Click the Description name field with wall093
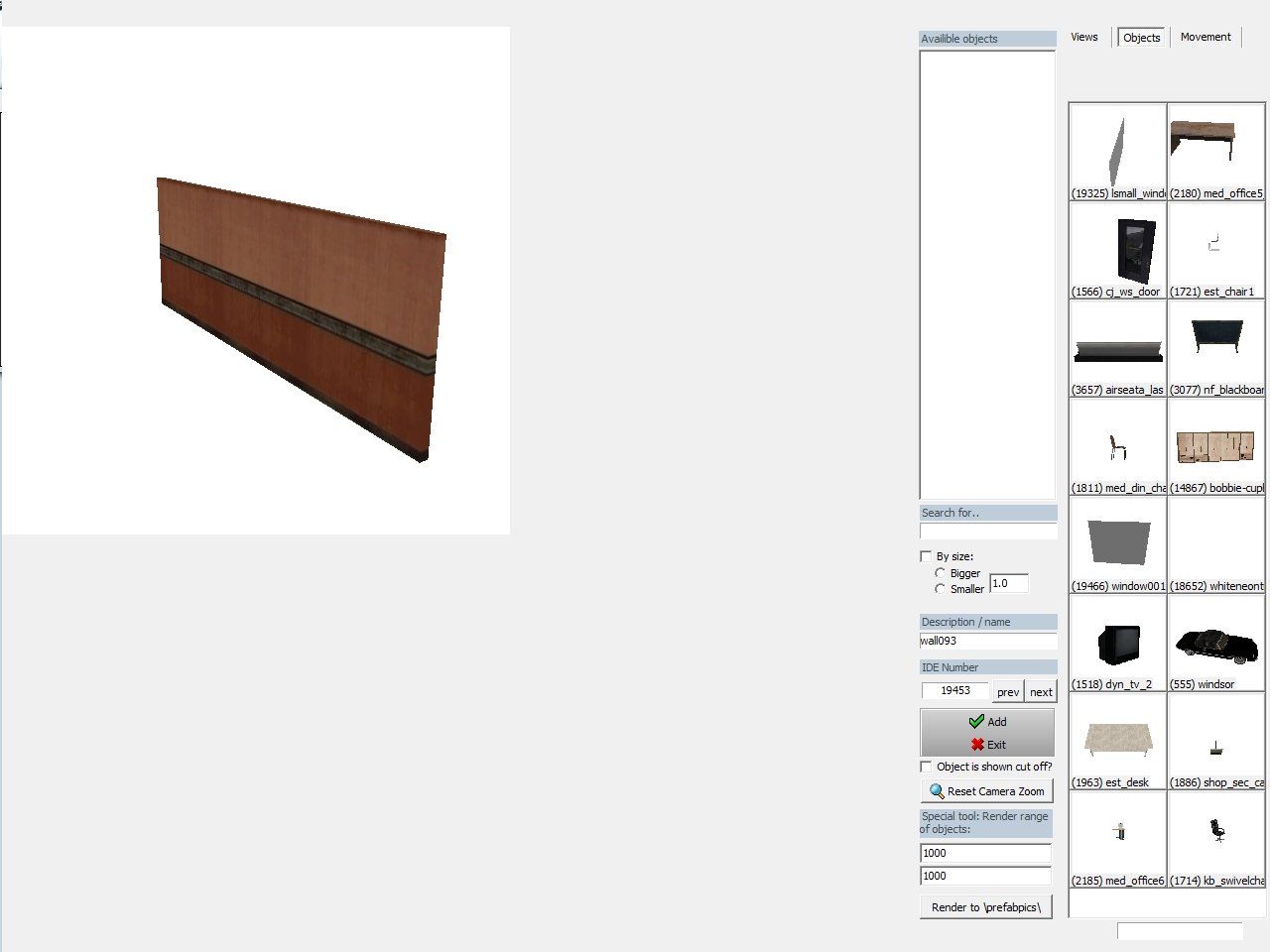Image resolution: width=1270 pixels, height=952 pixels. point(988,641)
